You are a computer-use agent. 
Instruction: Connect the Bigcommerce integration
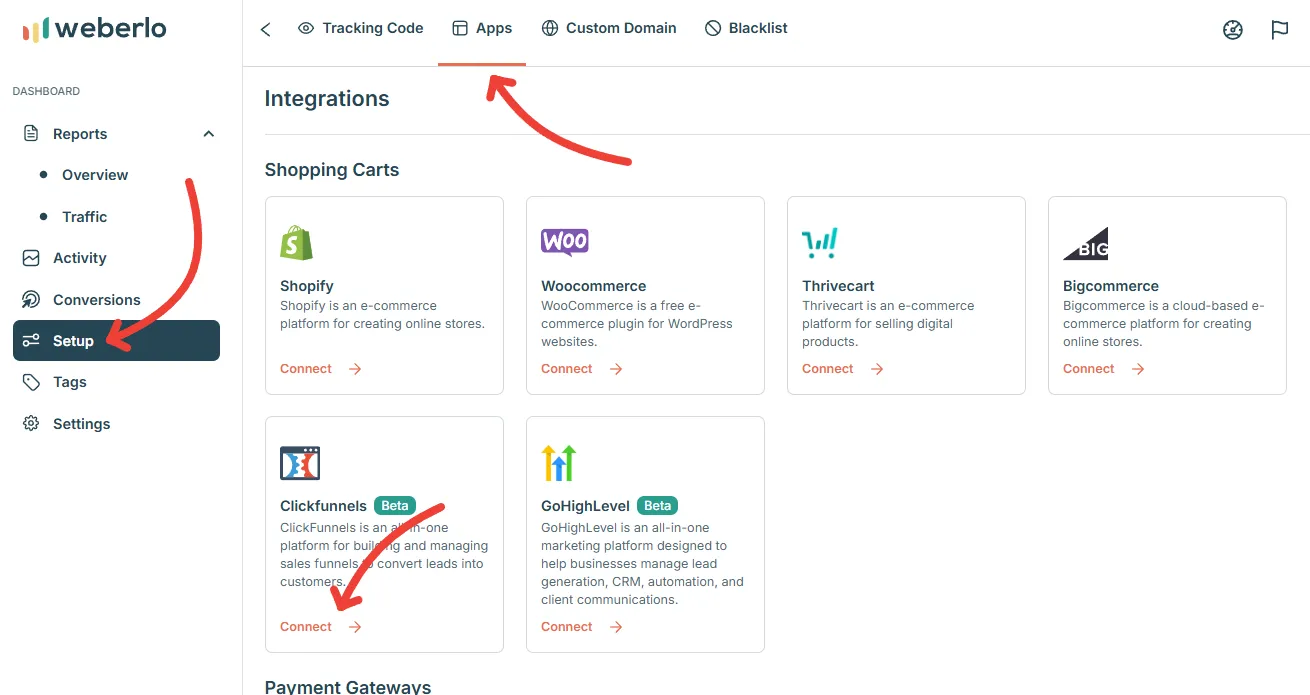(1104, 369)
